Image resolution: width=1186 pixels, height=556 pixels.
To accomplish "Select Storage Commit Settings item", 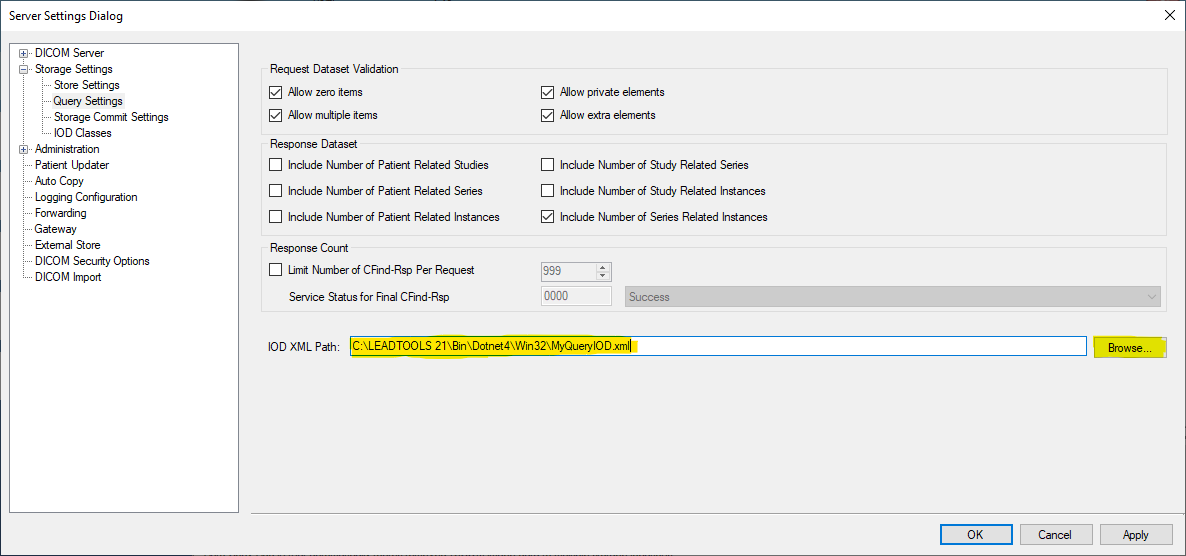I will point(111,117).
